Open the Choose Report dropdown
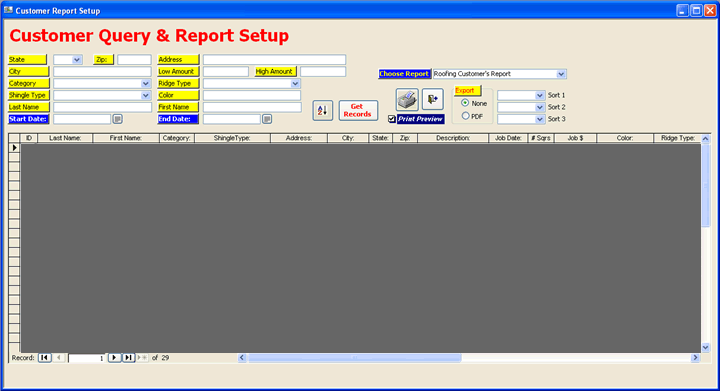Image resolution: width=720 pixels, height=391 pixels. pos(561,74)
